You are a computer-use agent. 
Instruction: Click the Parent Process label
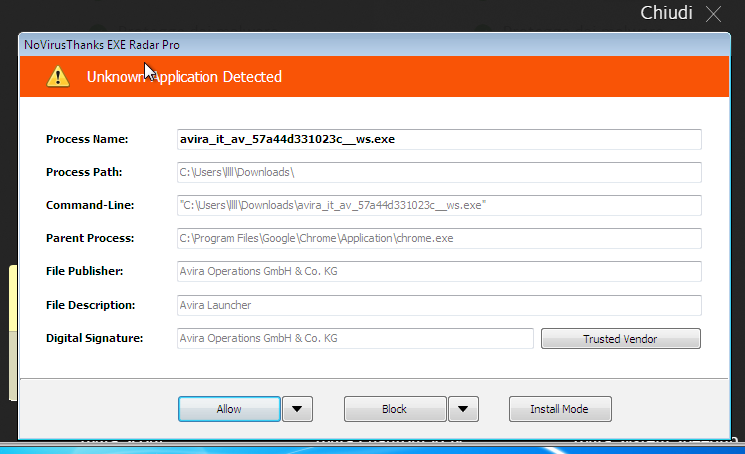pyautogui.click(x=90, y=238)
